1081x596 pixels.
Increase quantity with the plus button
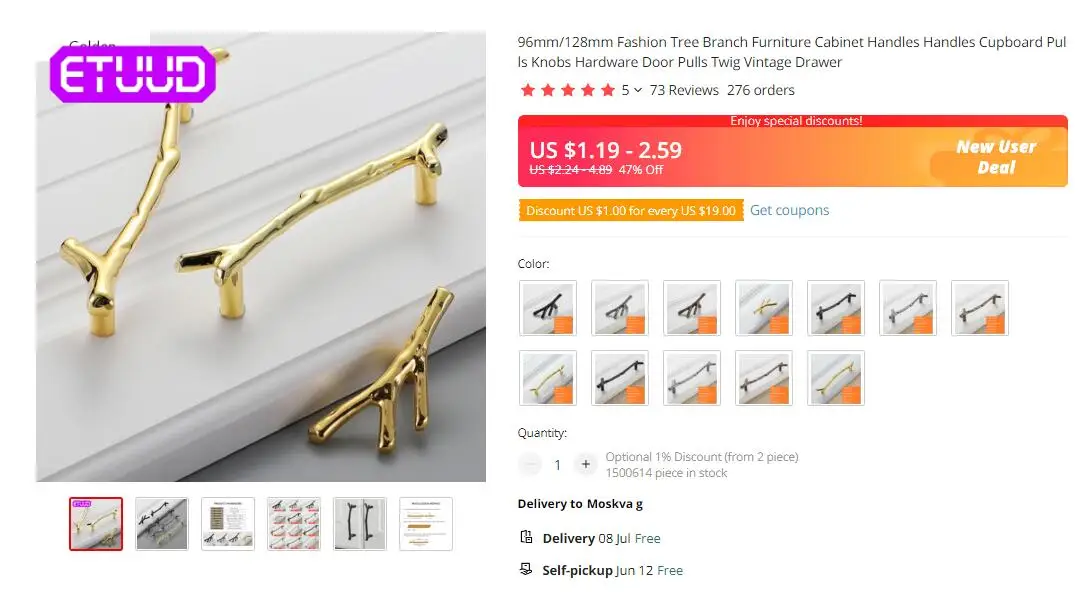(x=585, y=464)
